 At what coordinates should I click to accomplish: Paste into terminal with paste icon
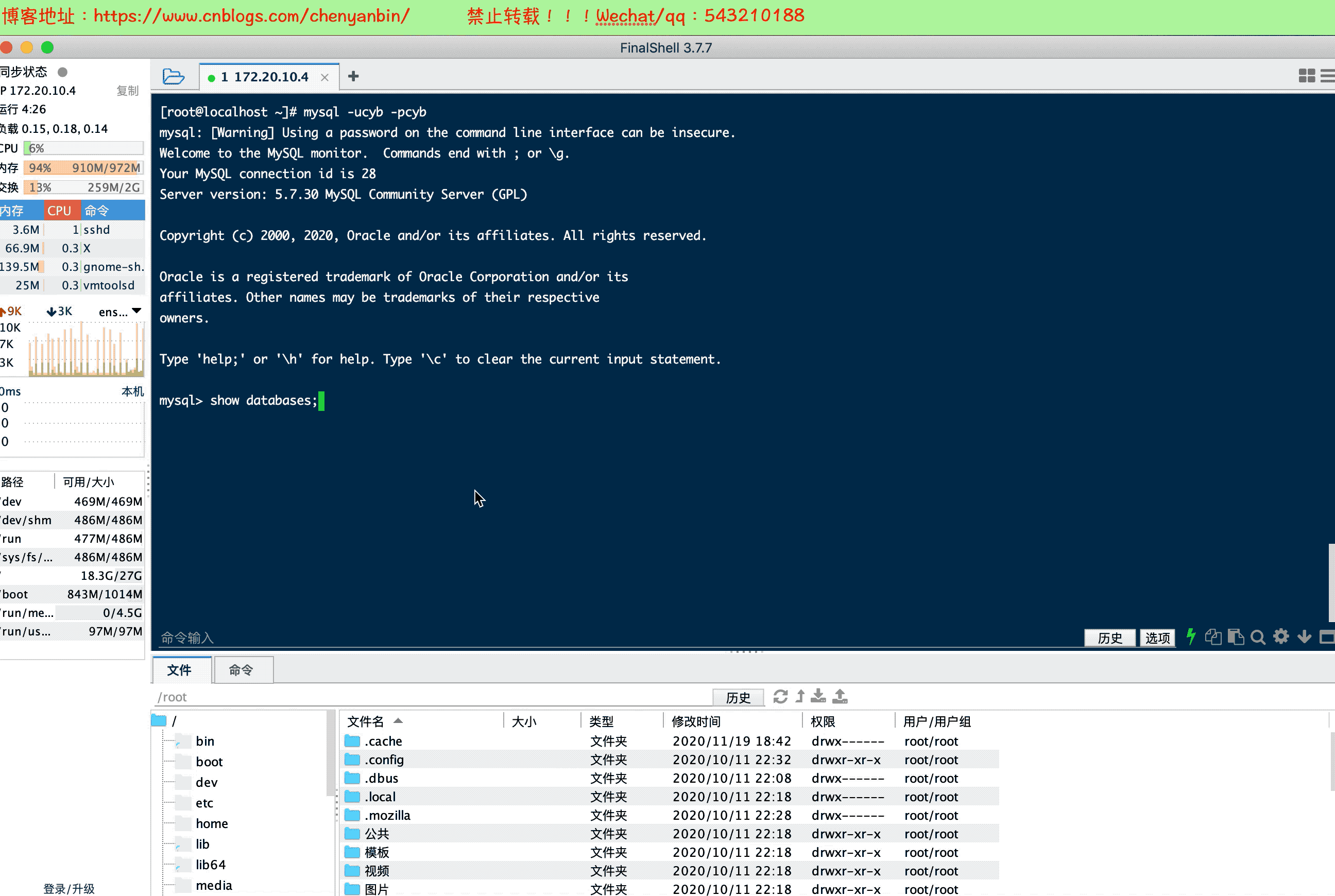(1236, 636)
